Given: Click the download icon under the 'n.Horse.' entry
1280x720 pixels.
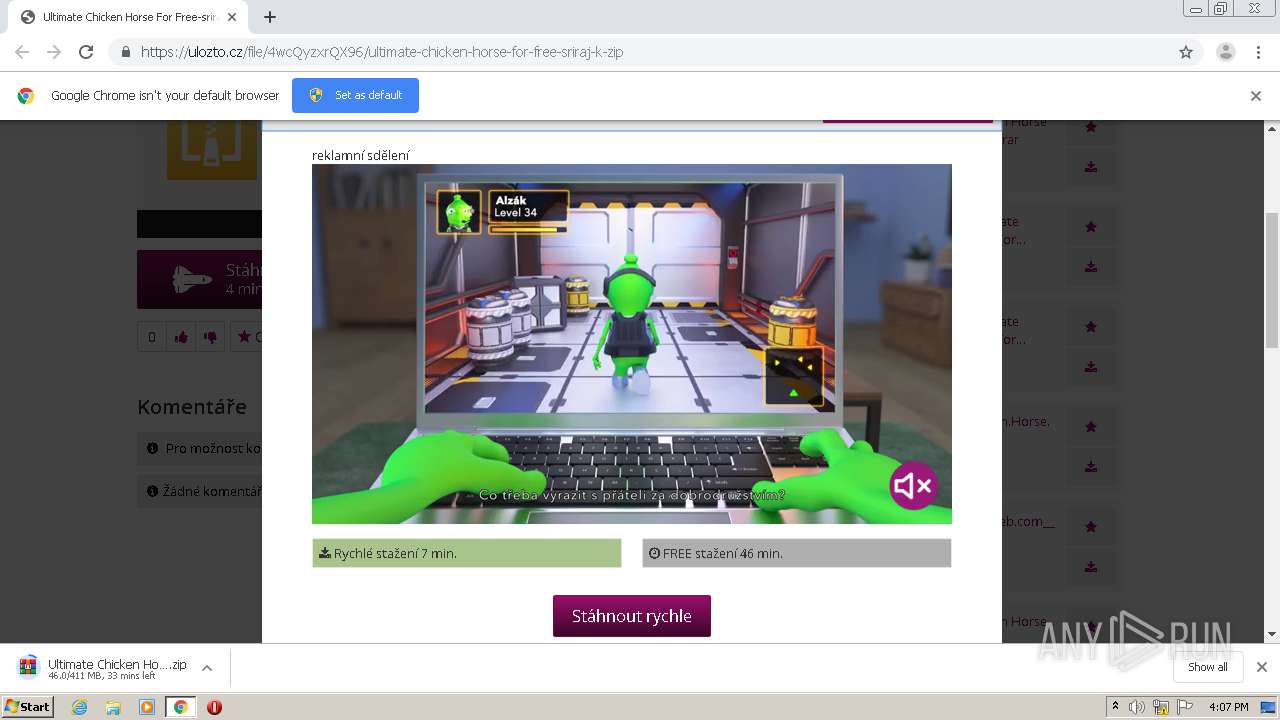Looking at the screenshot, I should click(1091, 467).
